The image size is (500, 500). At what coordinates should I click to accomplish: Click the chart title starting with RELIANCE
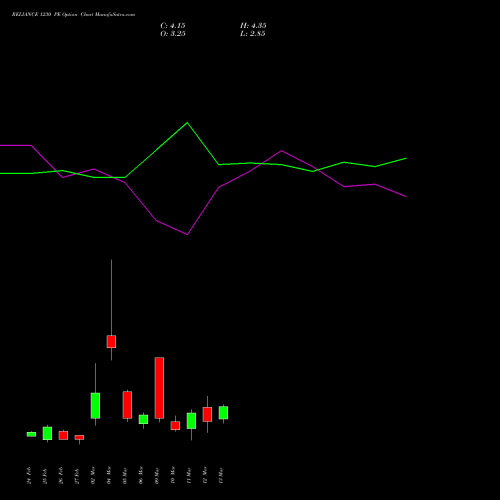click(73, 15)
